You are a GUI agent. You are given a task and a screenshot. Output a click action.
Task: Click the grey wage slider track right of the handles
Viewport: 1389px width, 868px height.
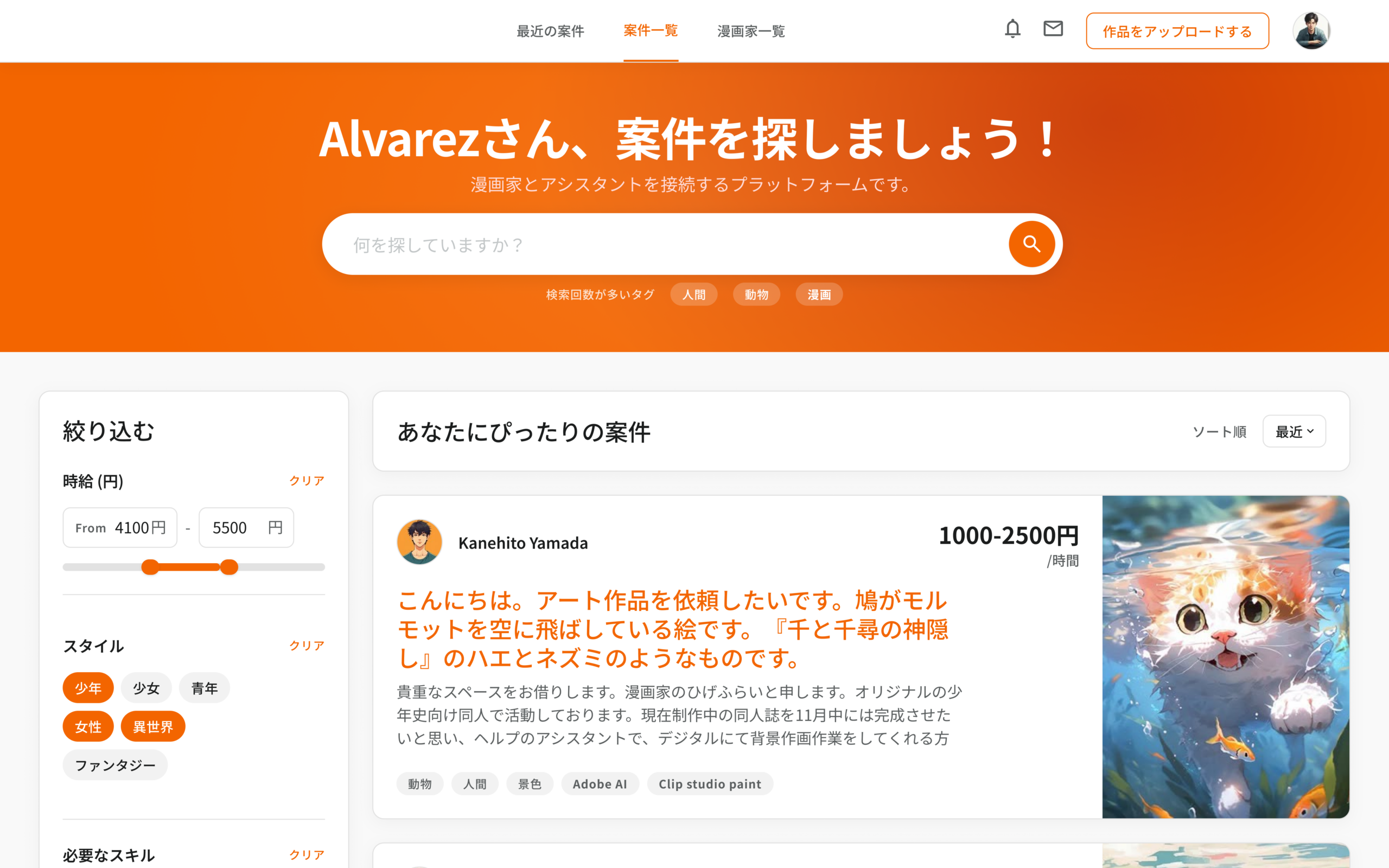coord(281,567)
